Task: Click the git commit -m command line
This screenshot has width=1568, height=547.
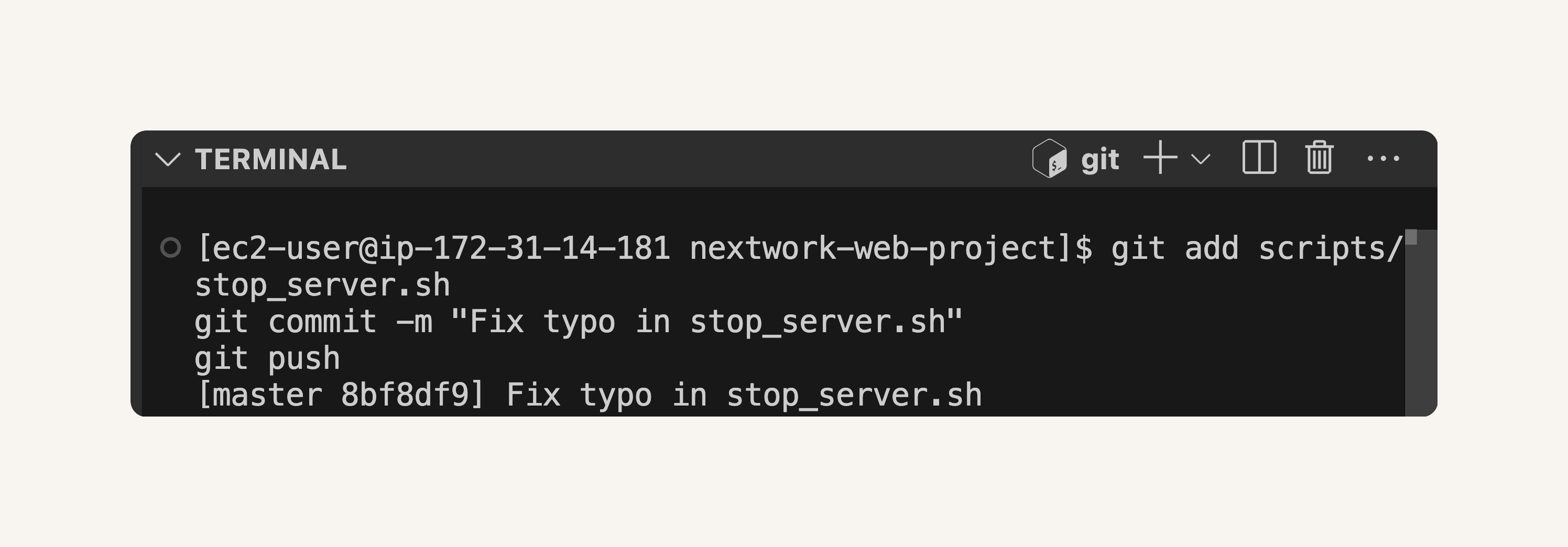Action: [x=578, y=321]
